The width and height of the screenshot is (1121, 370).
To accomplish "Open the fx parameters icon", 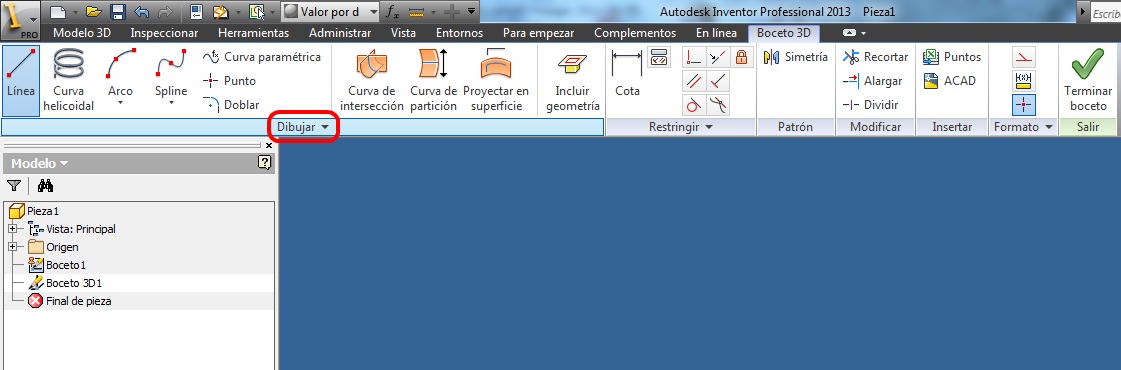I will pyautogui.click(x=392, y=11).
